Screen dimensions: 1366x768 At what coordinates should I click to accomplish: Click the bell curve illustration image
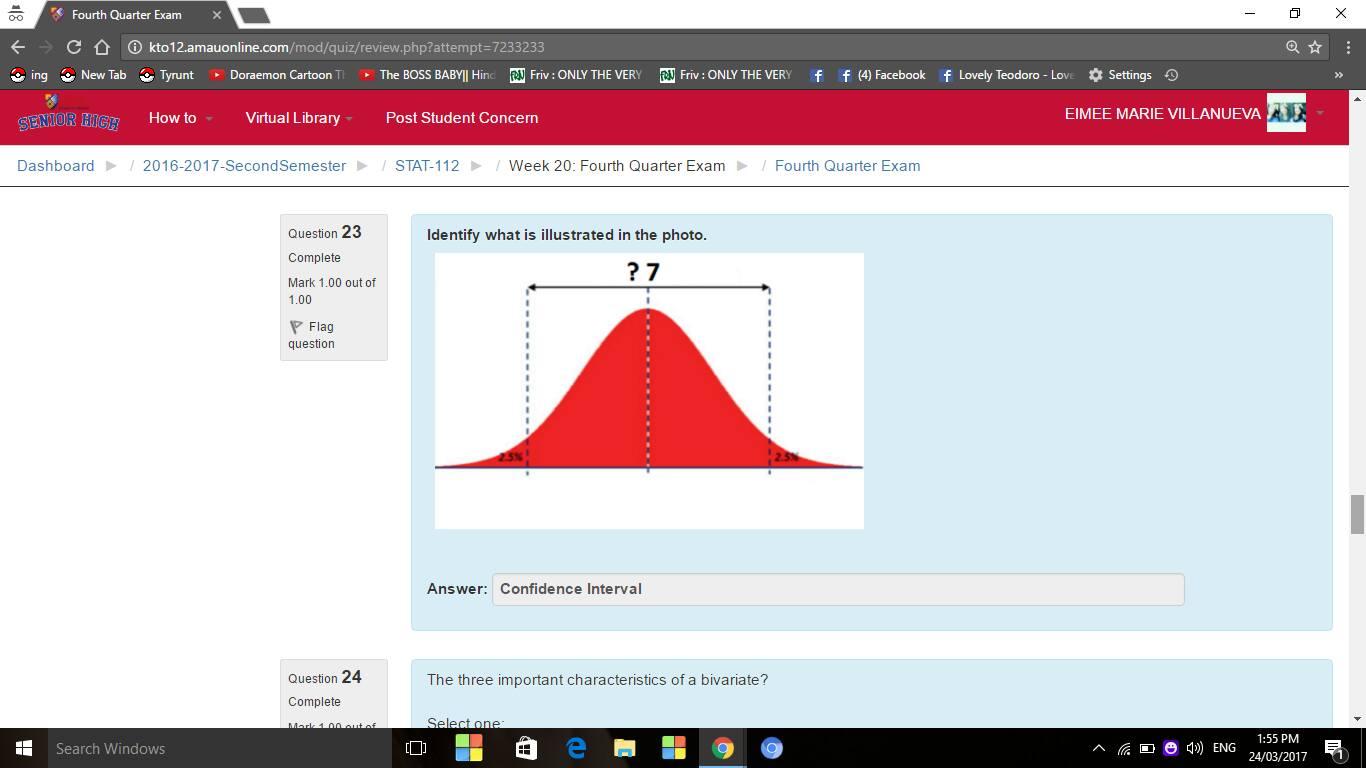click(649, 391)
